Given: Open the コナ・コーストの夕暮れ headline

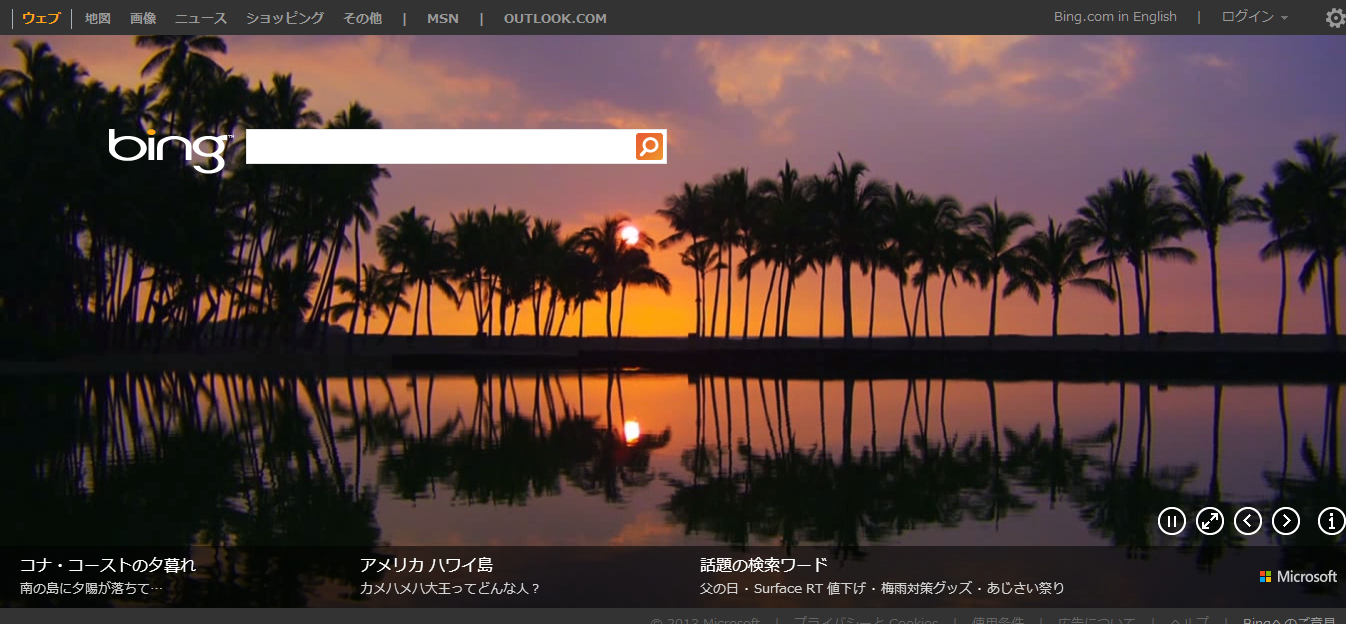Looking at the screenshot, I should coord(108,565).
